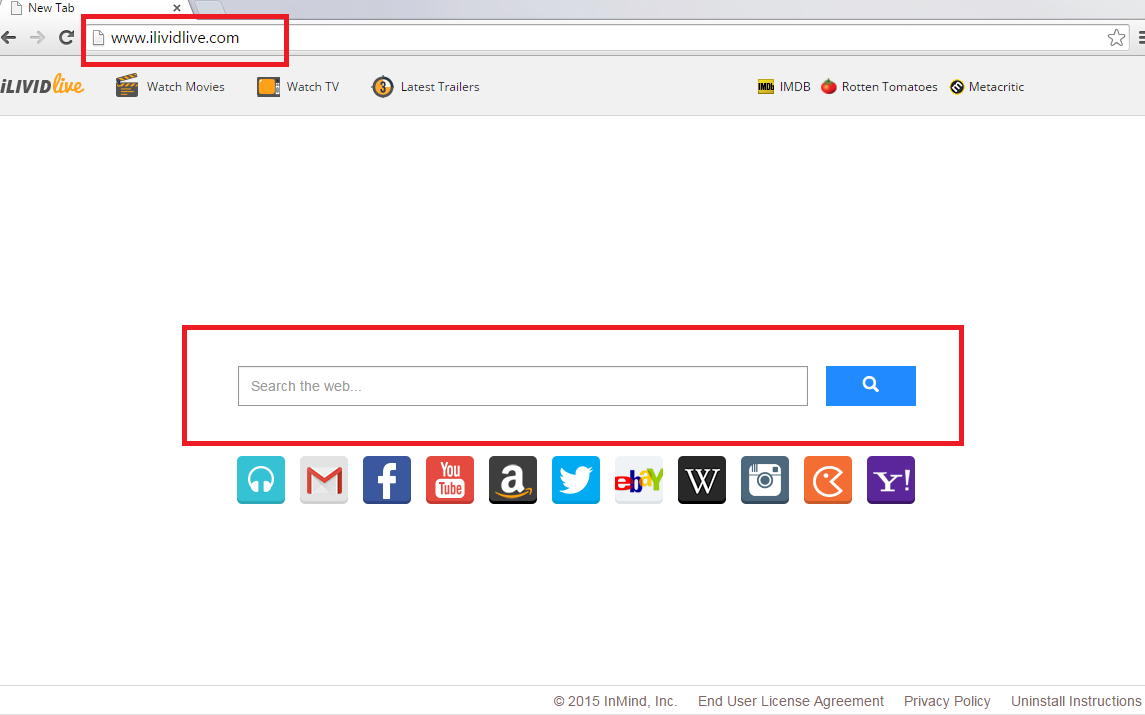Go to Watch TV section
This screenshot has width=1145, height=715.
[x=299, y=87]
